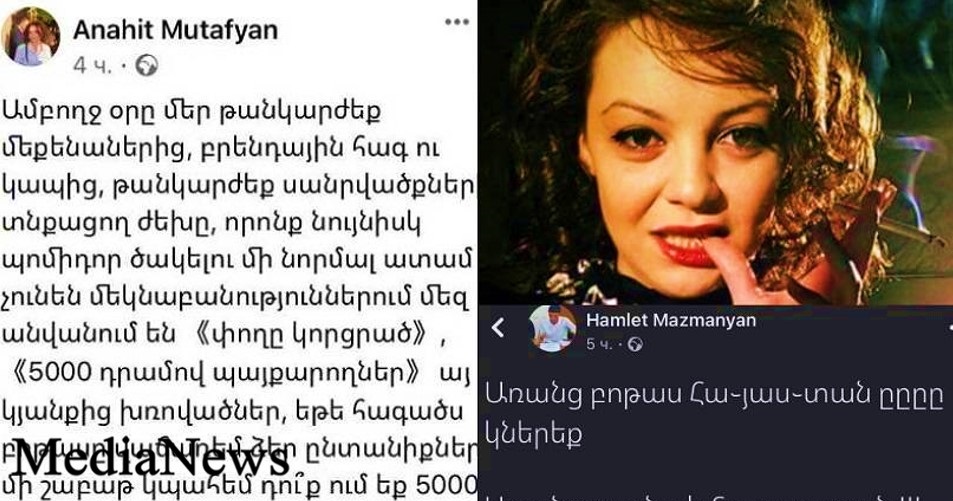
Task: Click the line starting մի շաբաթ կպահեմ
Action: (x=240, y=486)
